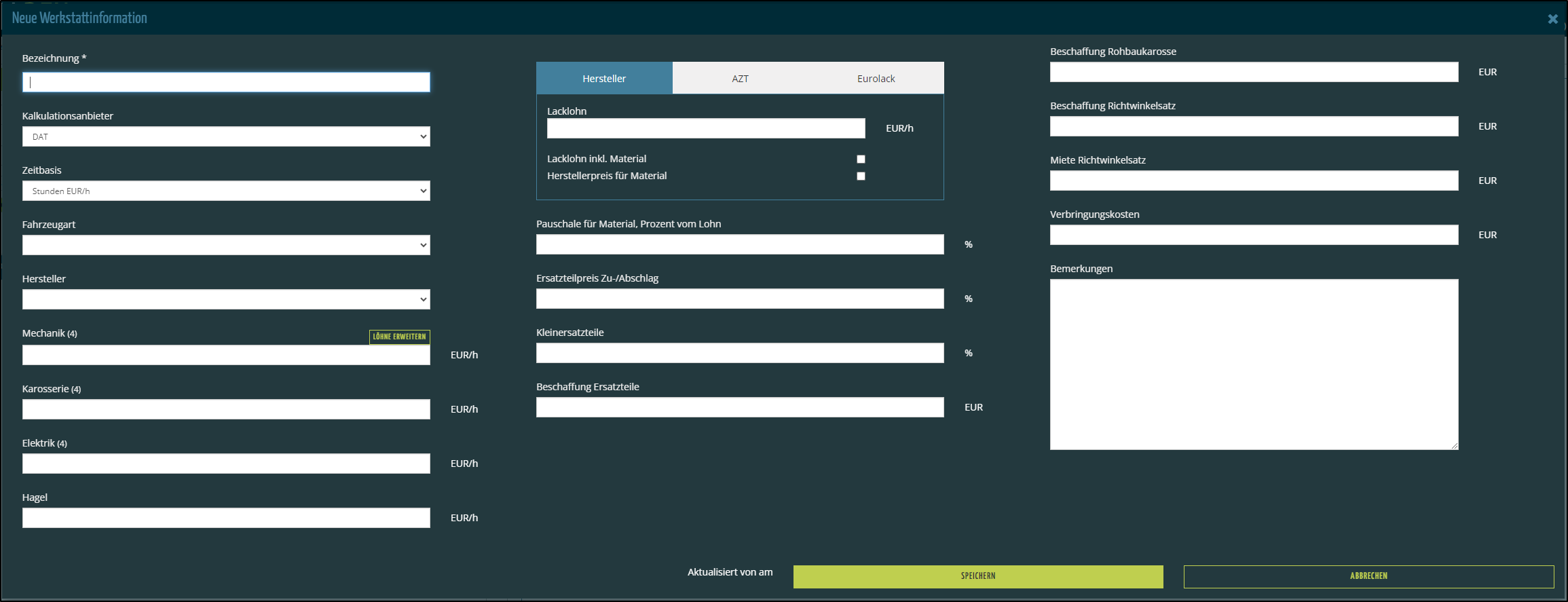Focus the Bezeichnung input field

[225, 82]
